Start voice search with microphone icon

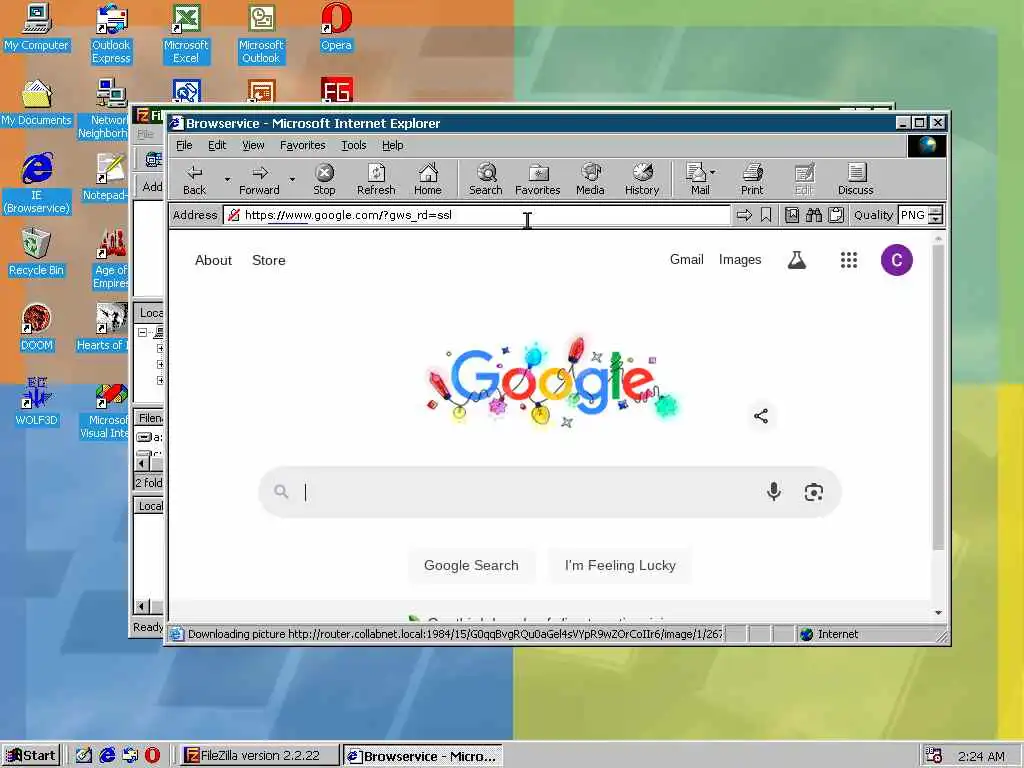(x=774, y=491)
